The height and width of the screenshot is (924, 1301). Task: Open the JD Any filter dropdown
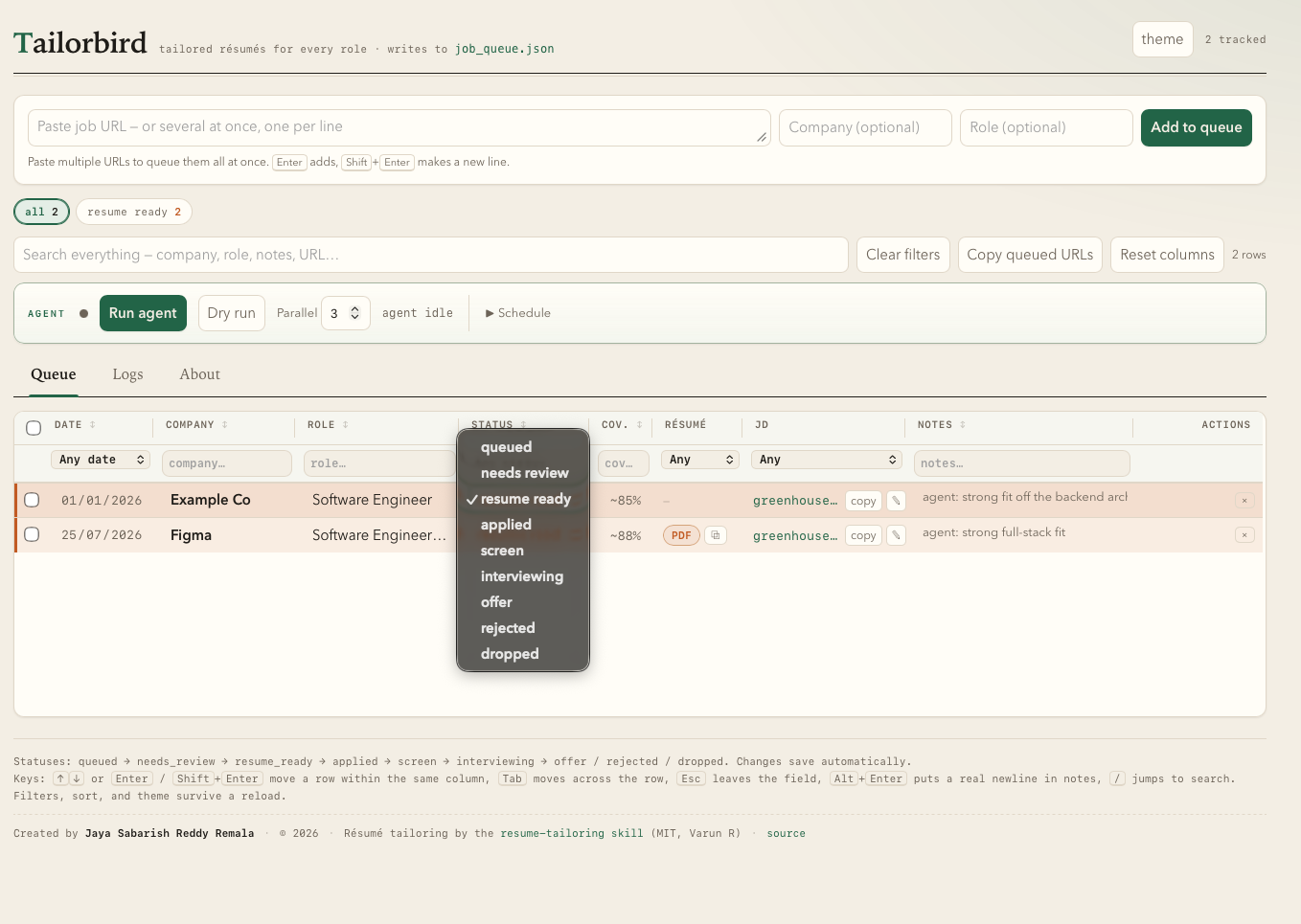pos(827,460)
